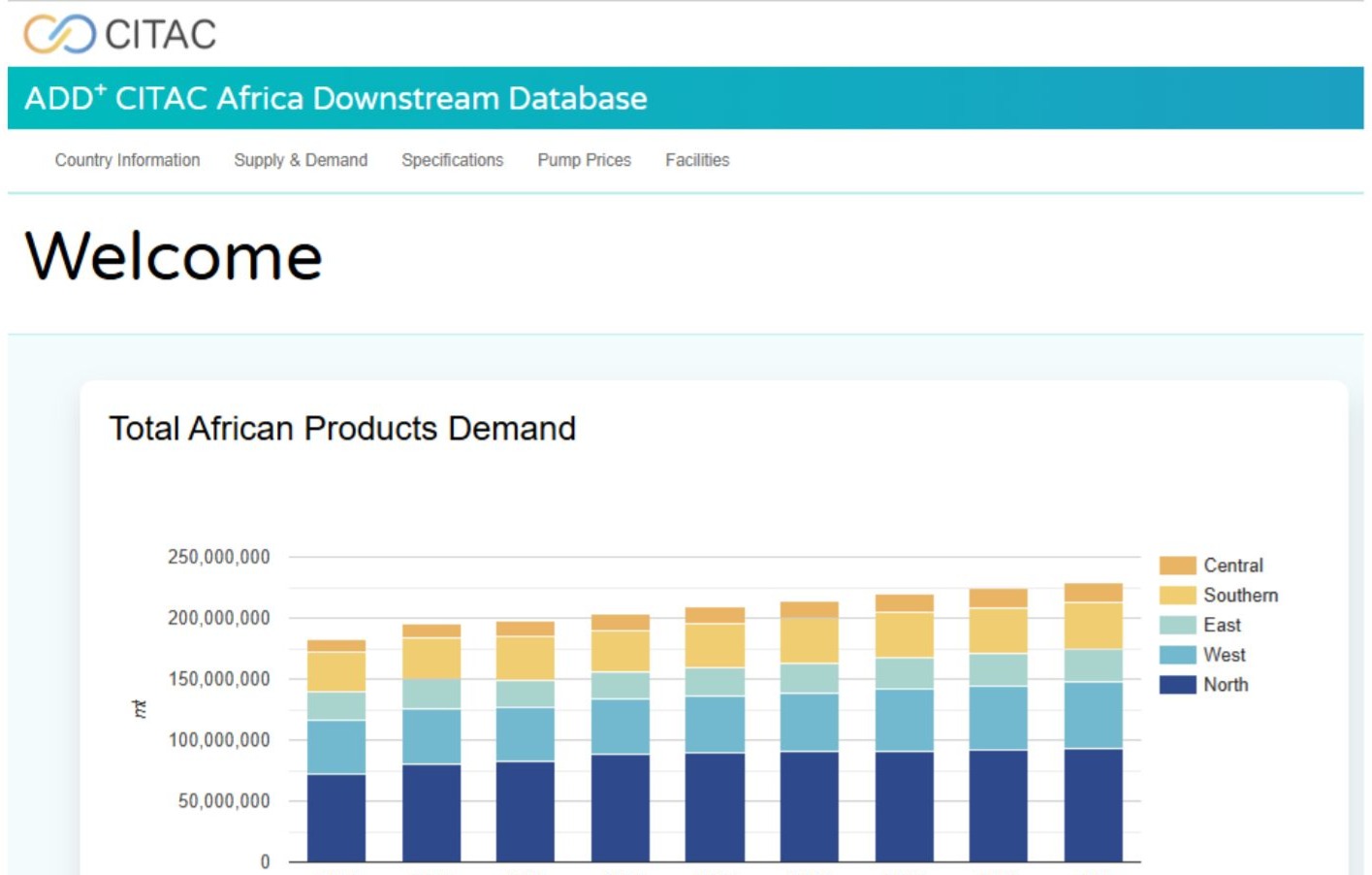Select the East legend color swatch

click(1177, 626)
